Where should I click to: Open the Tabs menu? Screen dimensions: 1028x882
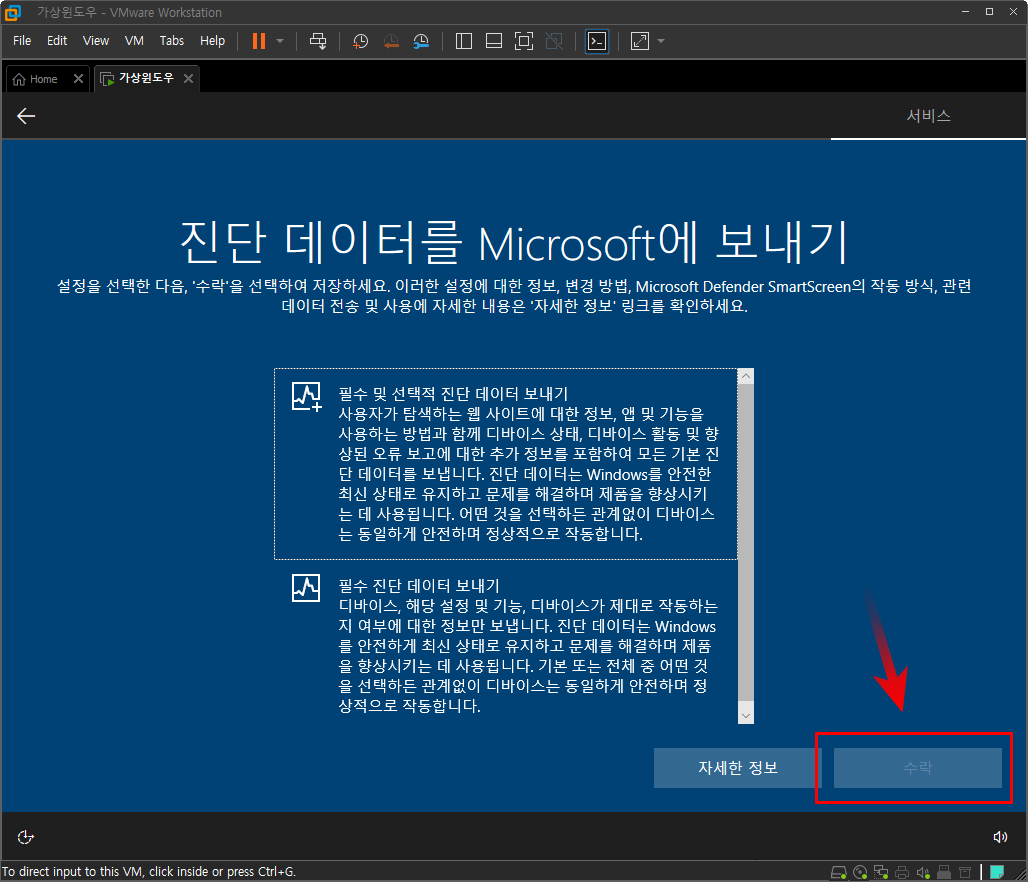[x=172, y=41]
